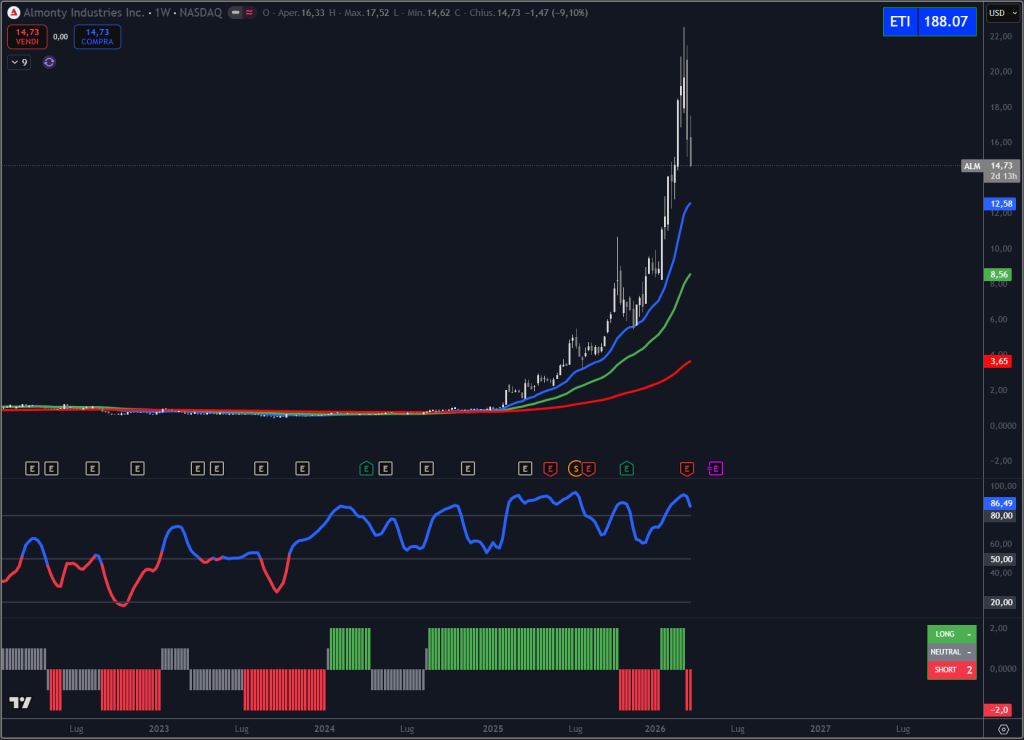This screenshot has width=1024, height=740.
Task: Expand the chevron next to number 9
Action: 13,61
